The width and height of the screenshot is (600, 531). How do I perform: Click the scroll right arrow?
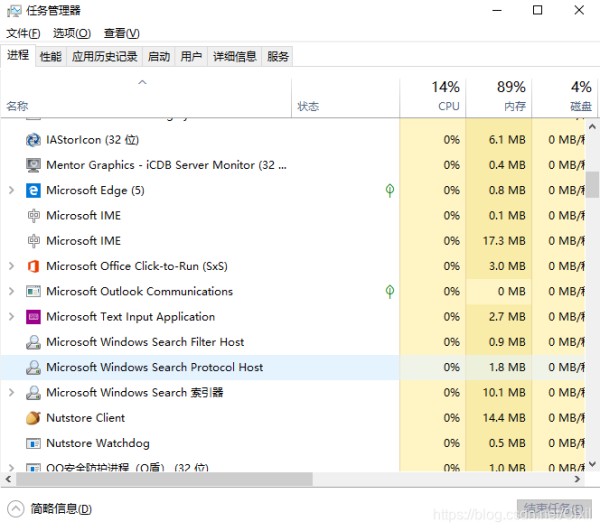(x=577, y=479)
